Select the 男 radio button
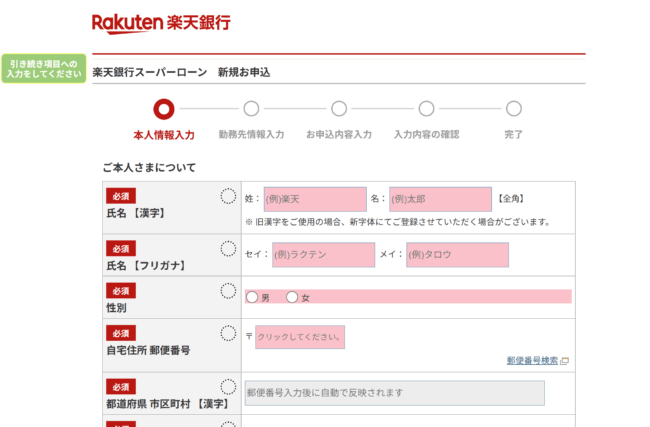650x427 pixels. pos(252,297)
